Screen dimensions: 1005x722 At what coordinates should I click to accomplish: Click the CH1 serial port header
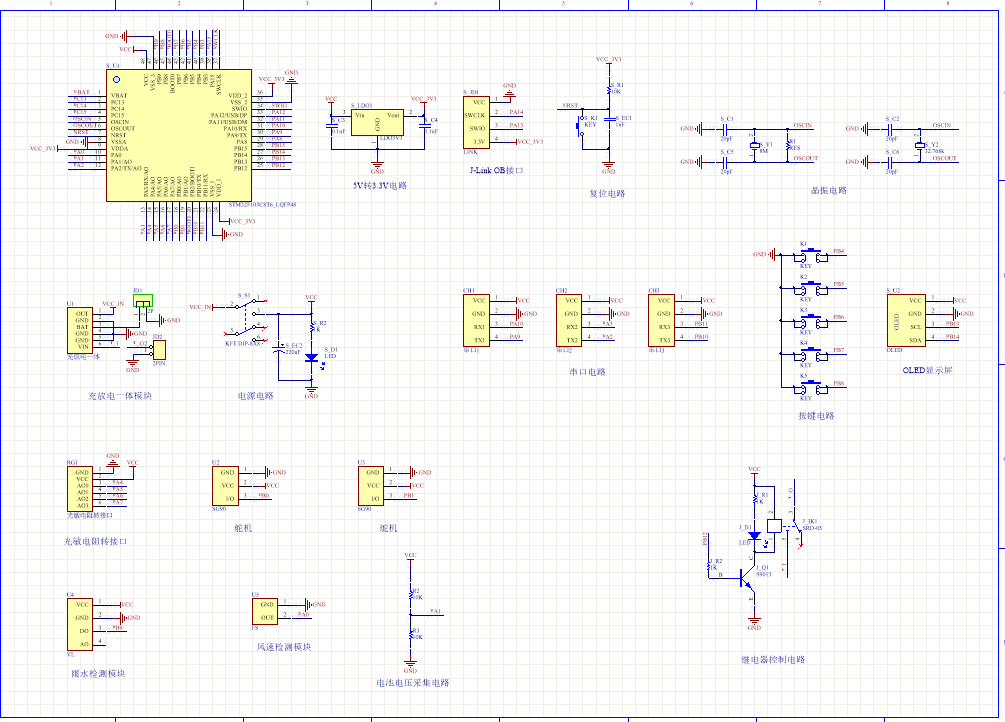point(478,318)
